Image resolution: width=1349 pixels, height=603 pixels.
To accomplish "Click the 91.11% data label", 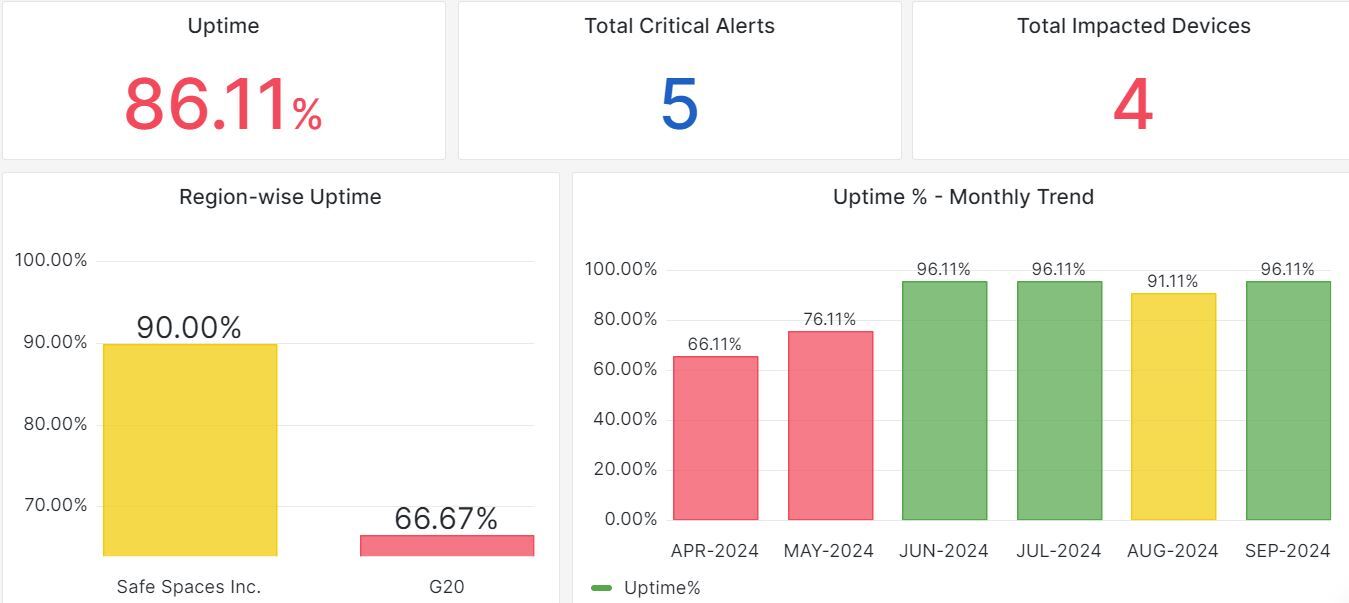I will point(1173,281).
